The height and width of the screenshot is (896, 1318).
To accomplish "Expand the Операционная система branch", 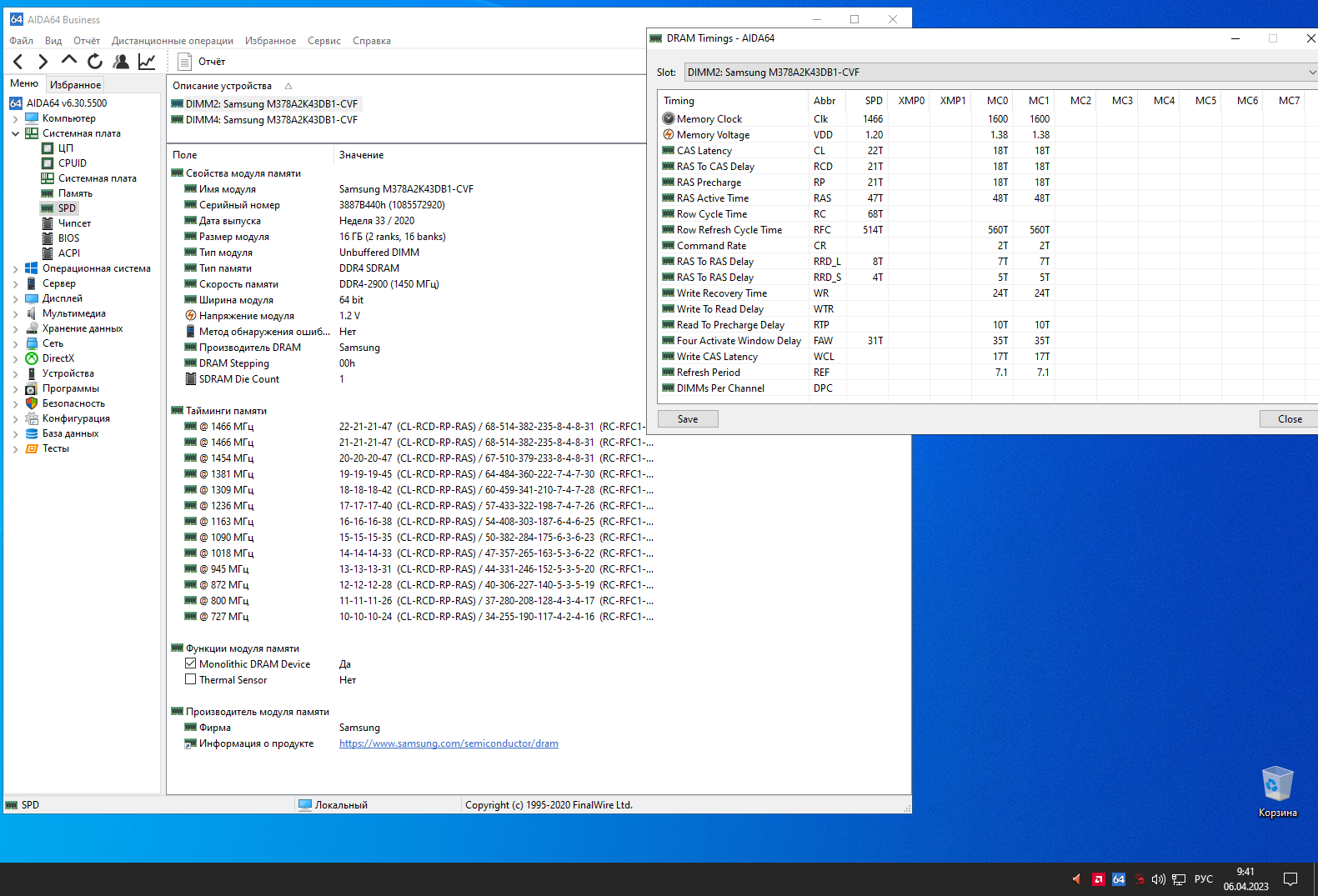I will click(15, 268).
